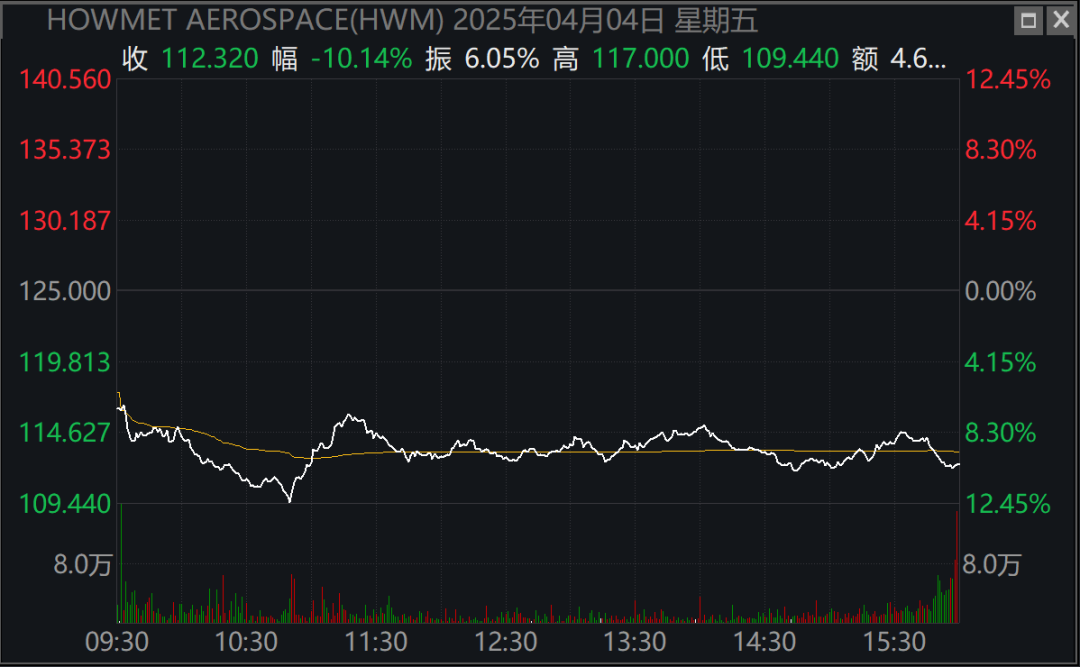Click the intraday low point on price line

[x=289, y=500]
